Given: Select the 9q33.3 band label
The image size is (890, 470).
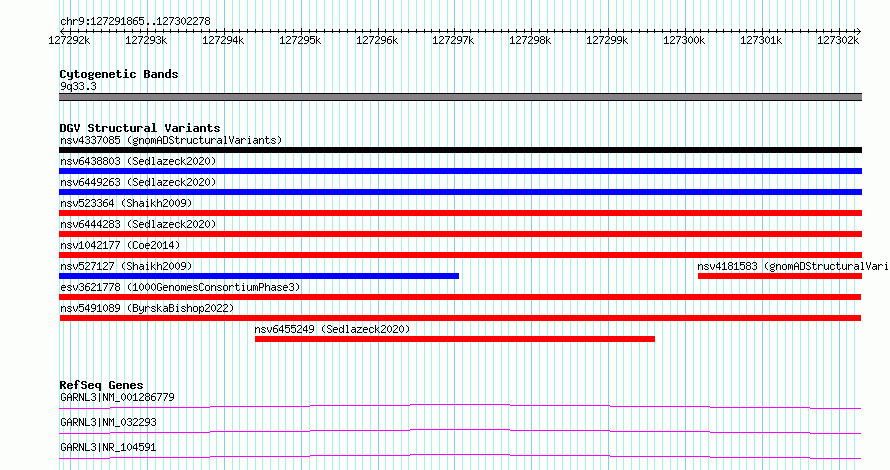Looking at the screenshot, I should click(x=78, y=86).
